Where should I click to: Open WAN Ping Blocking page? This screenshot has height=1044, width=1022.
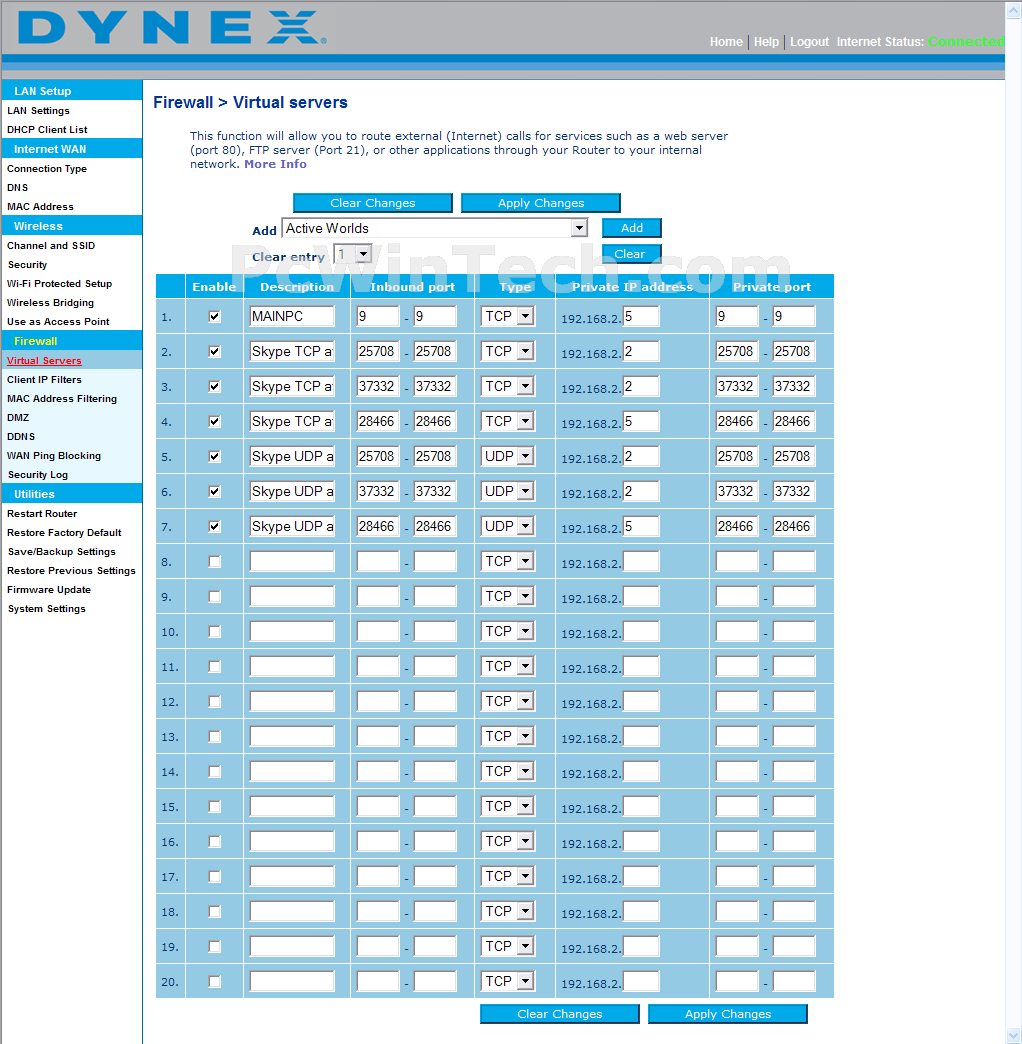(x=54, y=456)
